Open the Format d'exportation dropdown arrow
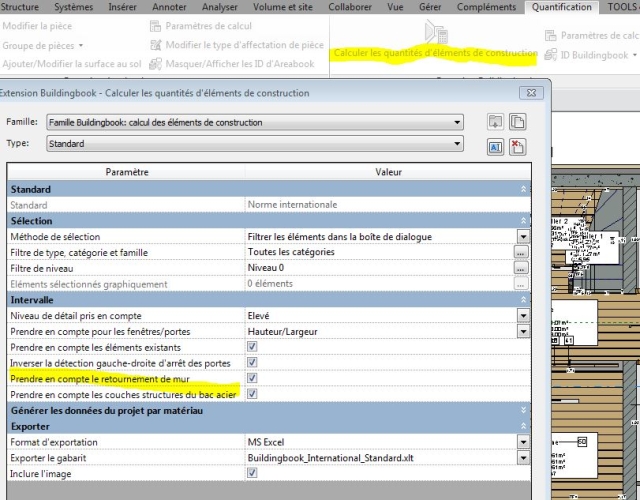Viewport: 640px width, 500px height. pyautogui.click(x=523, y=442)
